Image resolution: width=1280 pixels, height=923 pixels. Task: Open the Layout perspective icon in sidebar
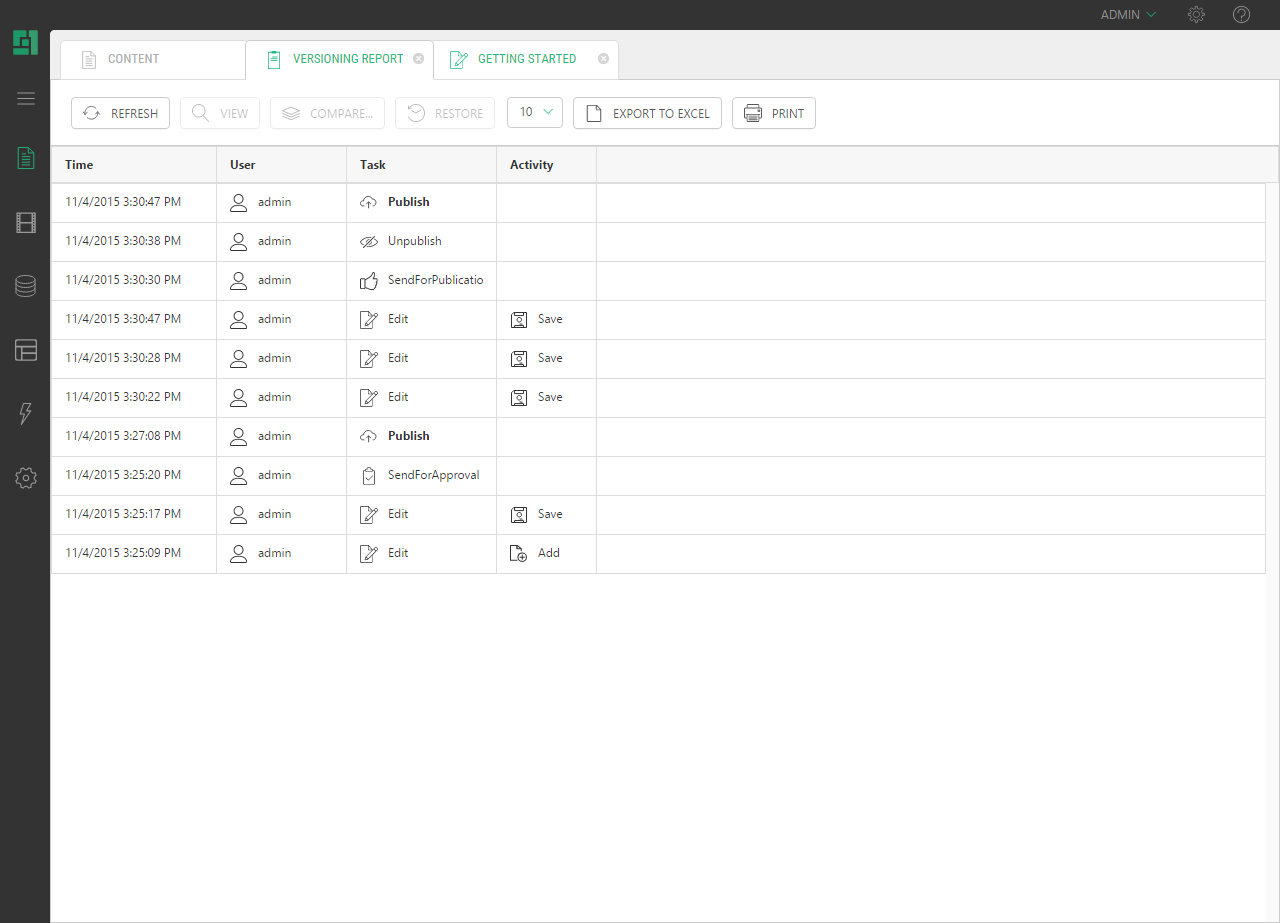(26, 350)
